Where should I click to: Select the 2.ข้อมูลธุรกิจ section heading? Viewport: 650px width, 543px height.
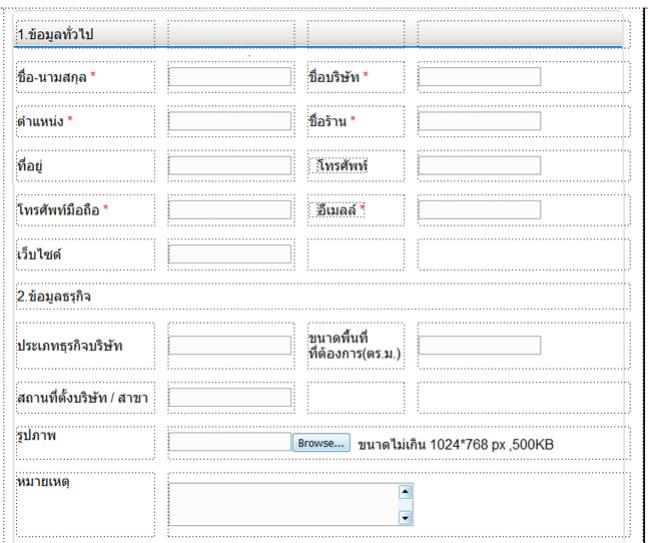pyautogui.click(x=53, y=296)
